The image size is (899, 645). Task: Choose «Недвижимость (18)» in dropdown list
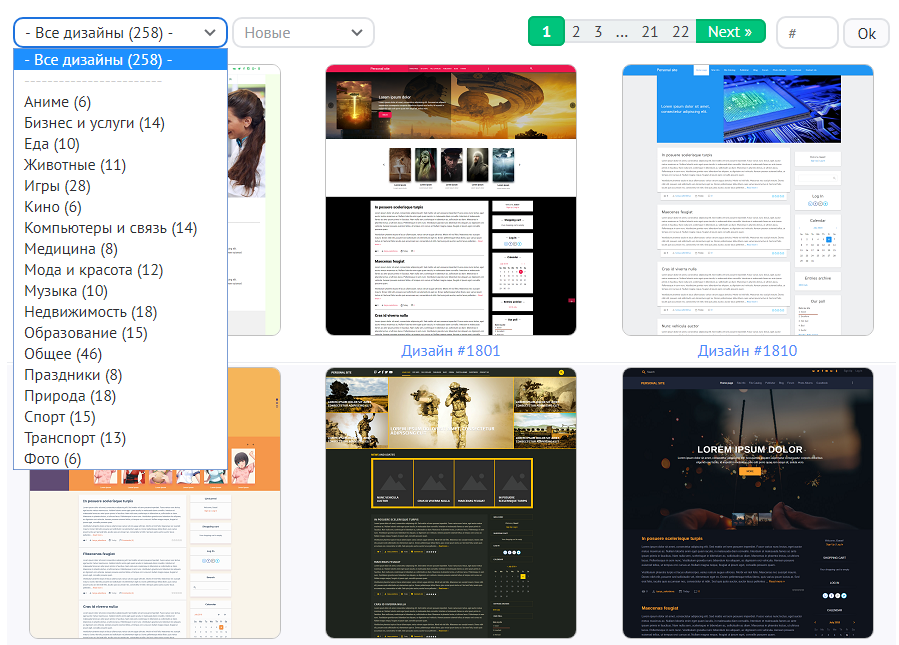tap(90, 312)
